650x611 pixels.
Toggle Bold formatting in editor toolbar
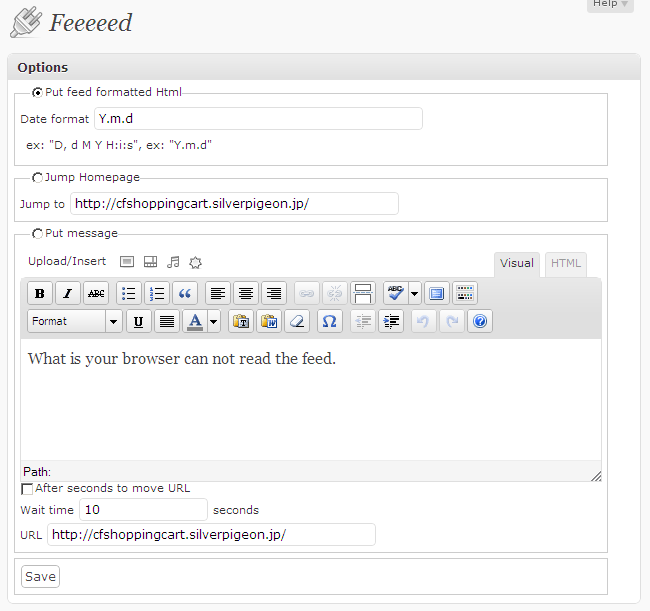[40, 293]
